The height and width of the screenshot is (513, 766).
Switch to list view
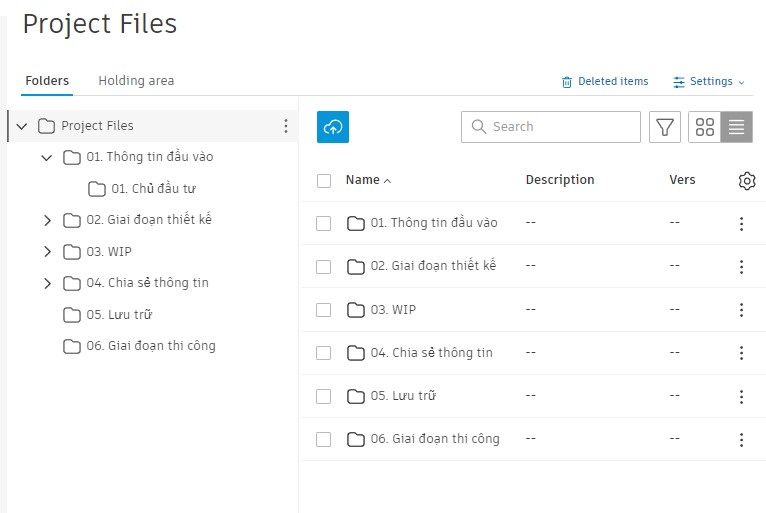point(736,127)
